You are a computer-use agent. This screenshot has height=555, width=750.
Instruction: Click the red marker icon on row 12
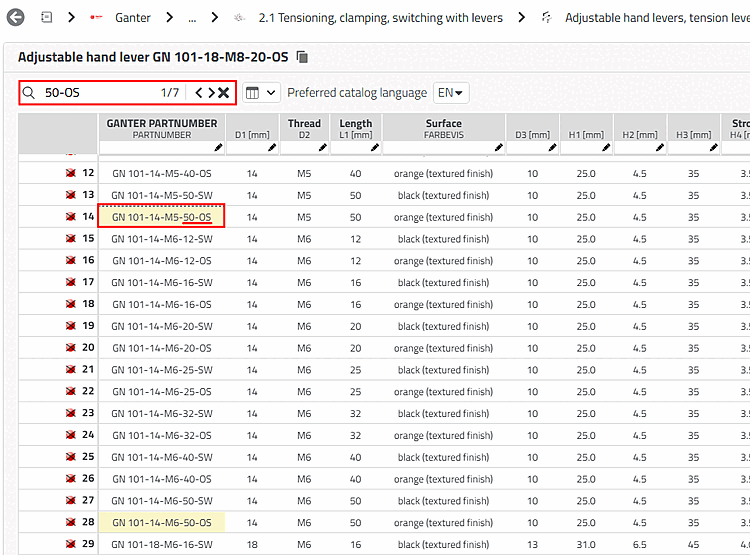pos(71,173)
